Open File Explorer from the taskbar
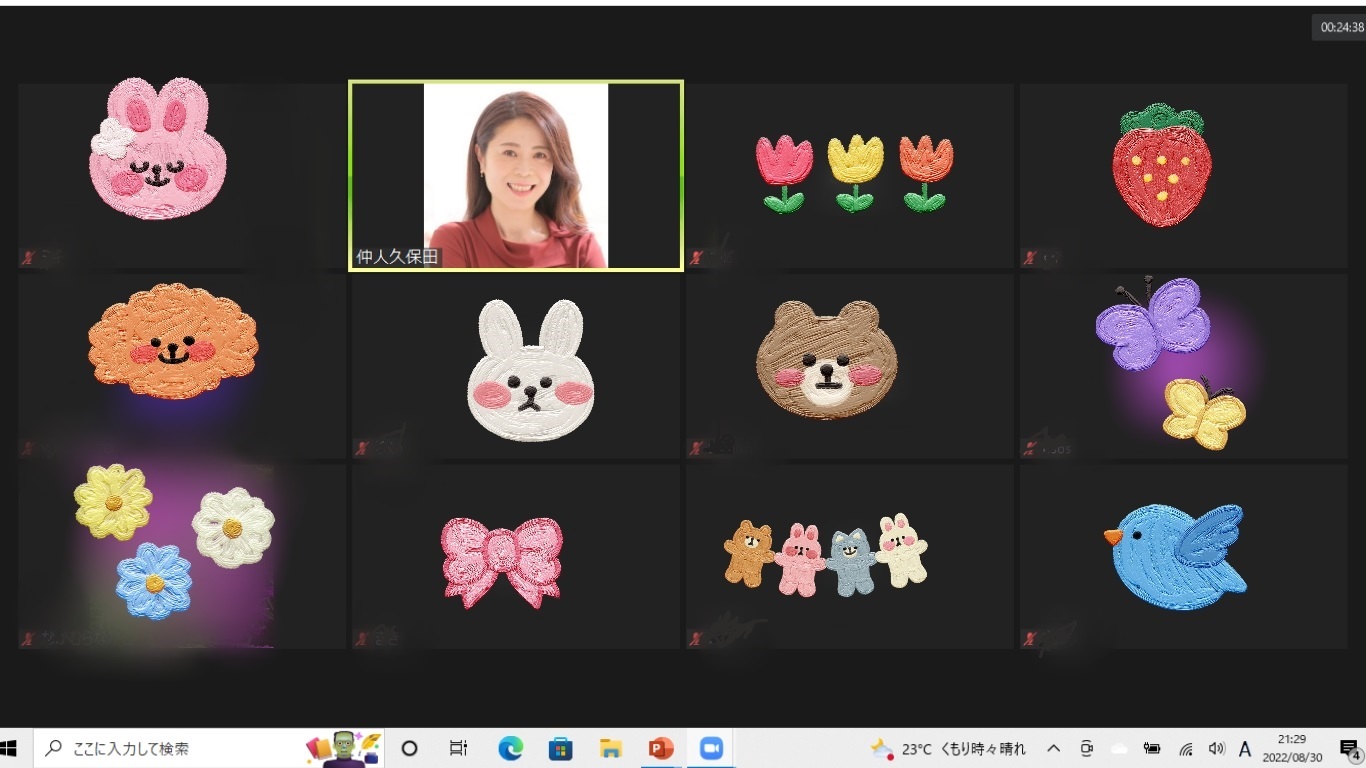 coord(610,748)
